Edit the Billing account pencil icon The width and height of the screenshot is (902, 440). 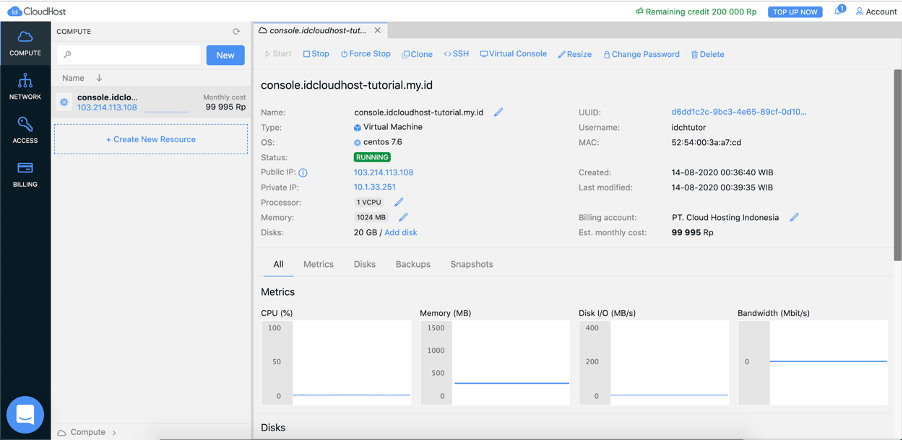pyautogui.click(x=794, y=217)
